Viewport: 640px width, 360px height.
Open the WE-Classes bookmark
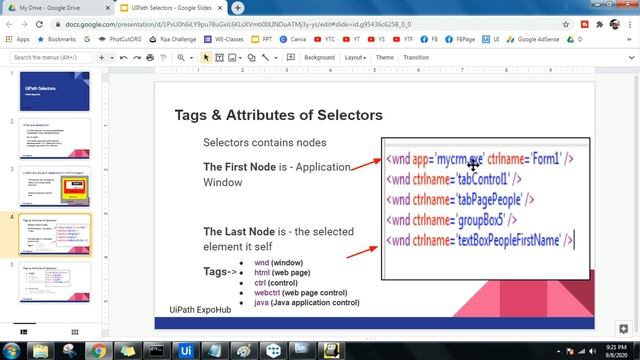pyautogui.click(x=224, y=39)
